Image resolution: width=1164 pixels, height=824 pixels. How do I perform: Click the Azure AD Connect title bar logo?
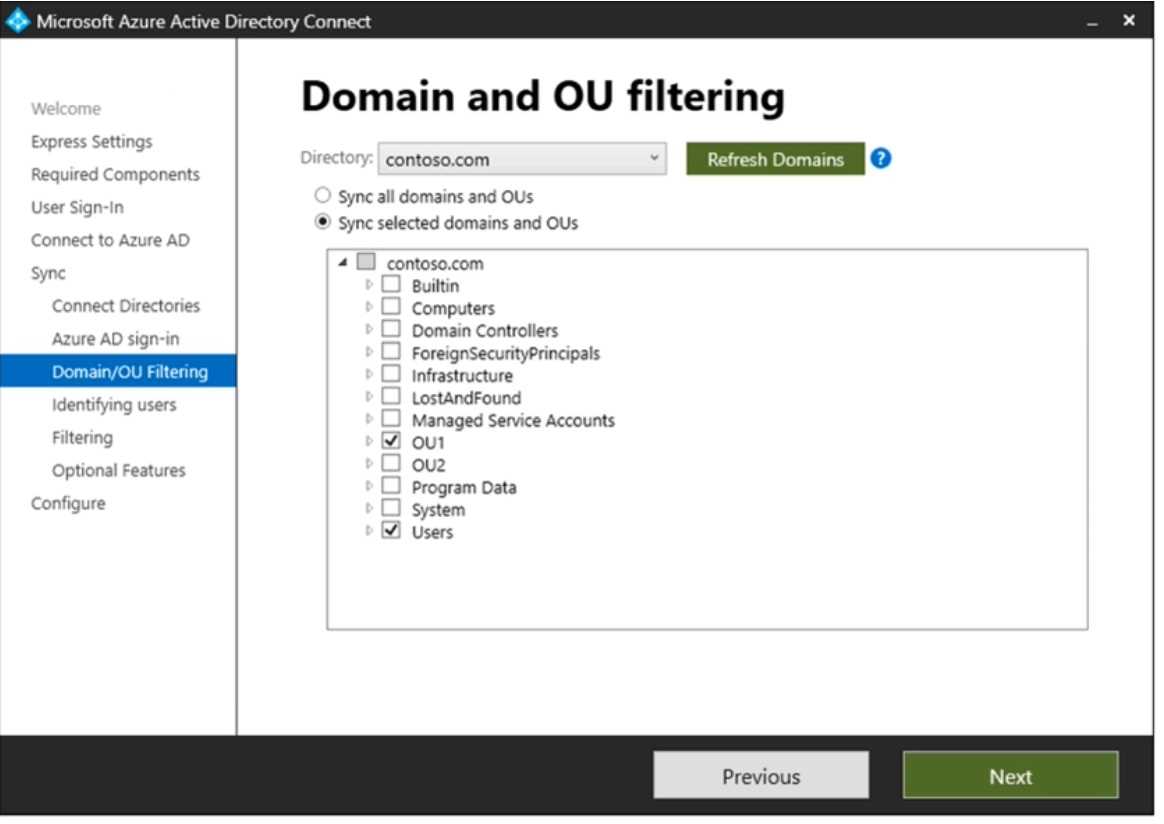coord(18,20)
